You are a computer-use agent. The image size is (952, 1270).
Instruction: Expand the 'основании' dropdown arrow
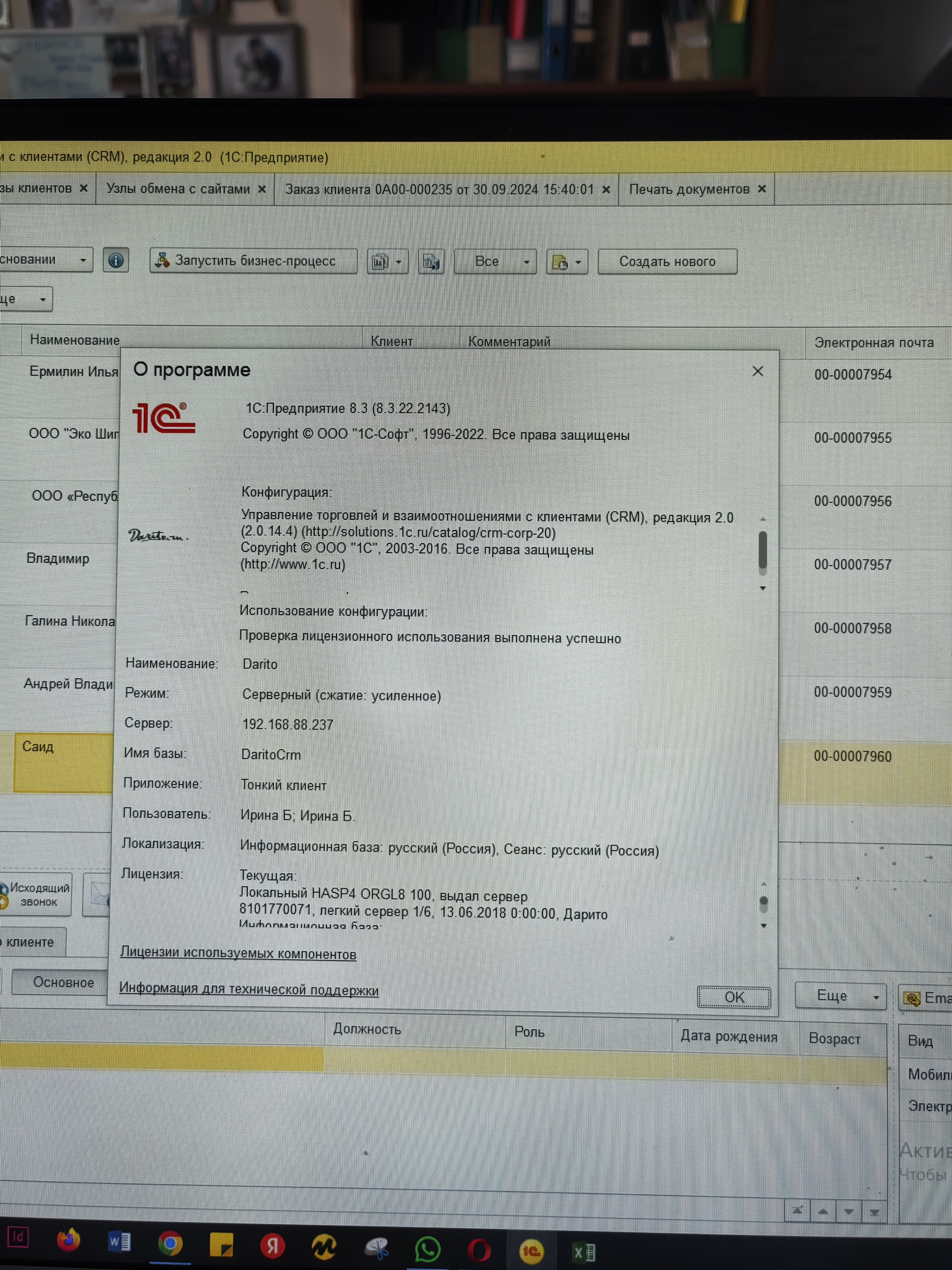point(83,260)
